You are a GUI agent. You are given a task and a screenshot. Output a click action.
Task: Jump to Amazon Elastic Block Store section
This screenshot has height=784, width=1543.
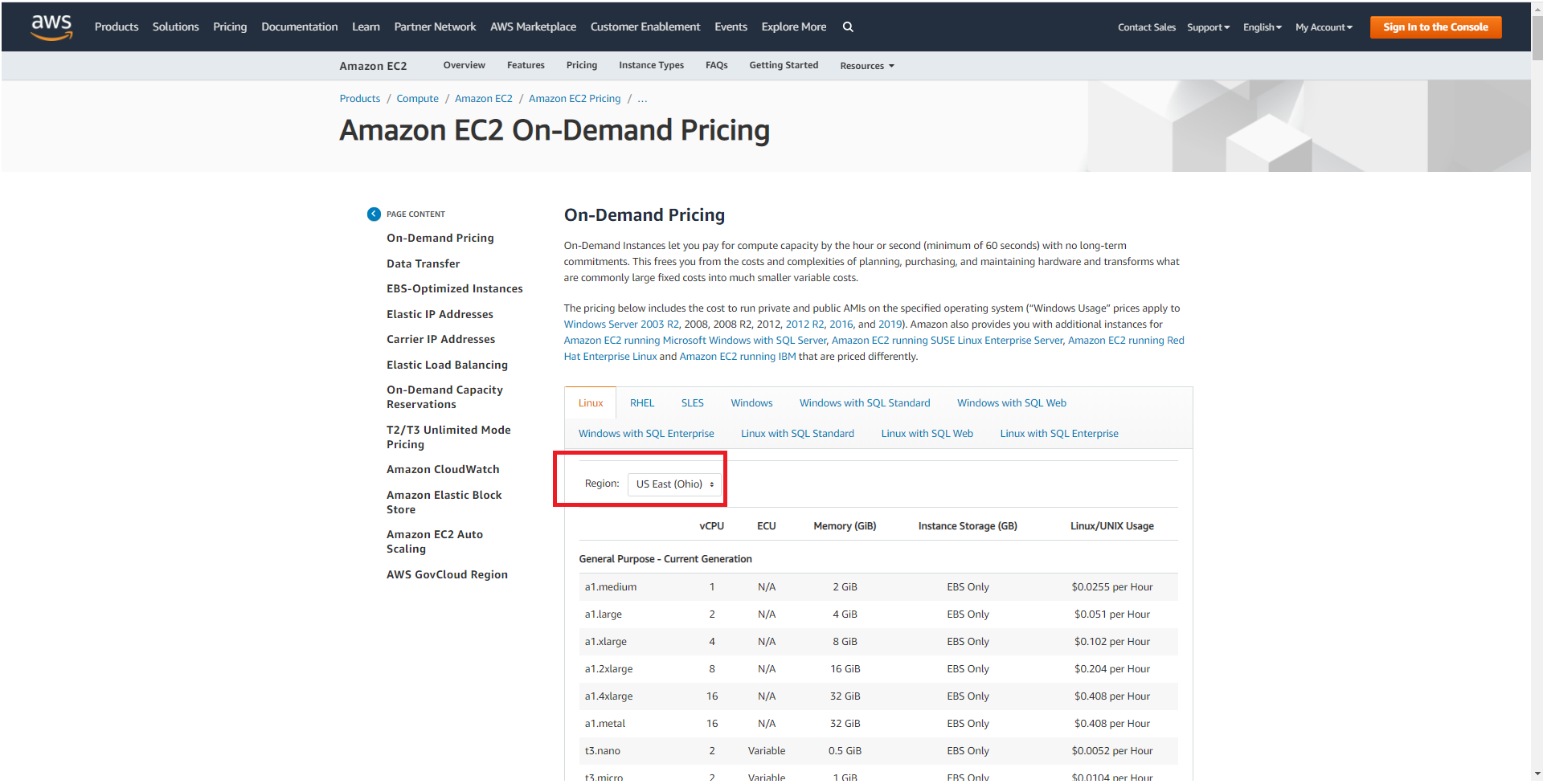(444, 502)
